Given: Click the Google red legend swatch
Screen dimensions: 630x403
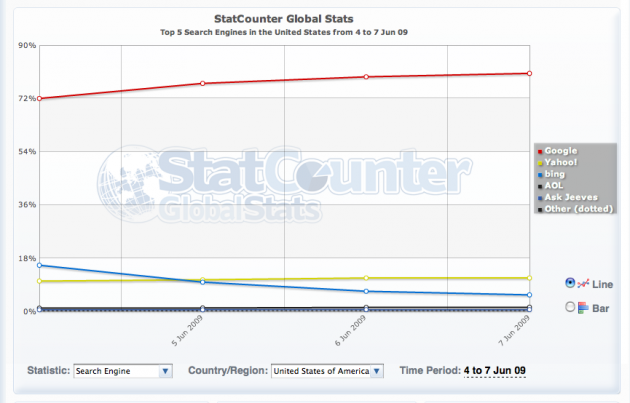Looking at the screenshot, I should [540, 151].
